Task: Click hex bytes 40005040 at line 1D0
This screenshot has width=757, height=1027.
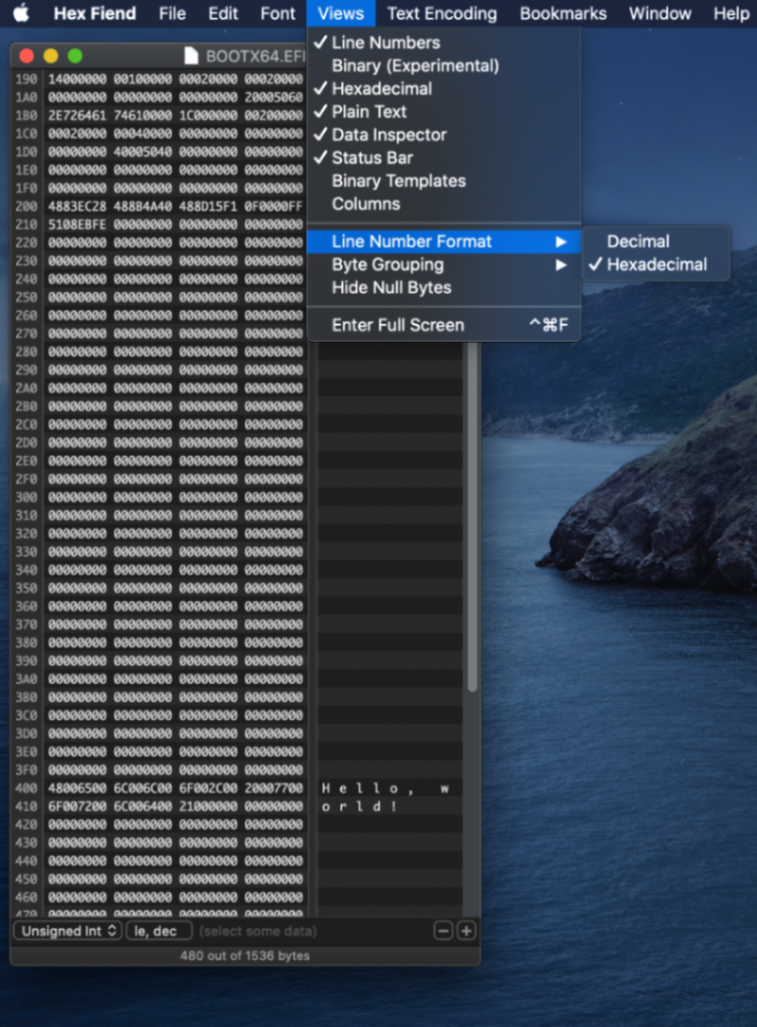Action: point(143,152)
